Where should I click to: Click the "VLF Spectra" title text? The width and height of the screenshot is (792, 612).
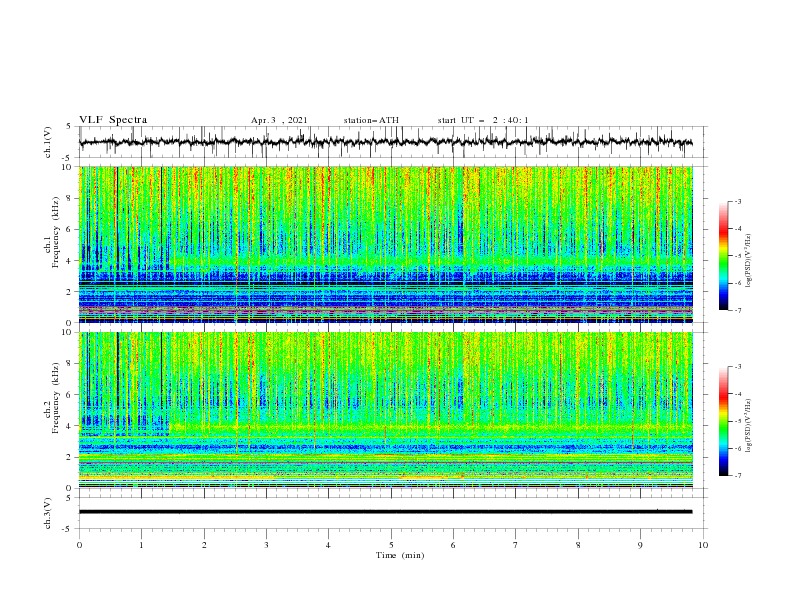[x=113, y=120]
